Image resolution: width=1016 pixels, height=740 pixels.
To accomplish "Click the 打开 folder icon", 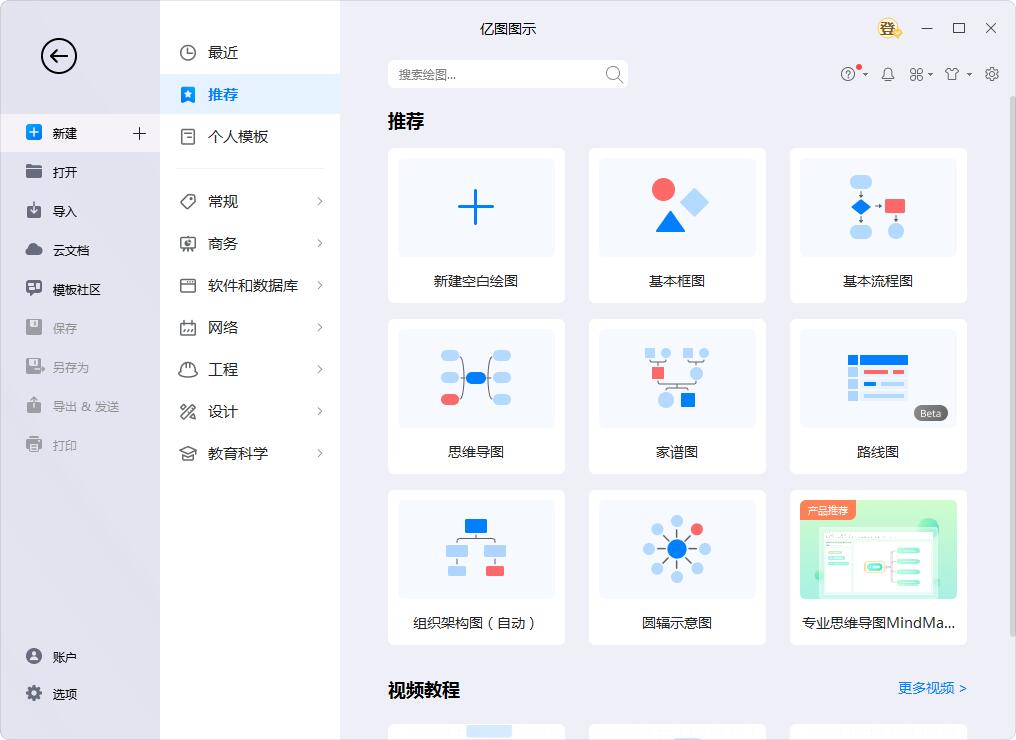I will [34, 171].
